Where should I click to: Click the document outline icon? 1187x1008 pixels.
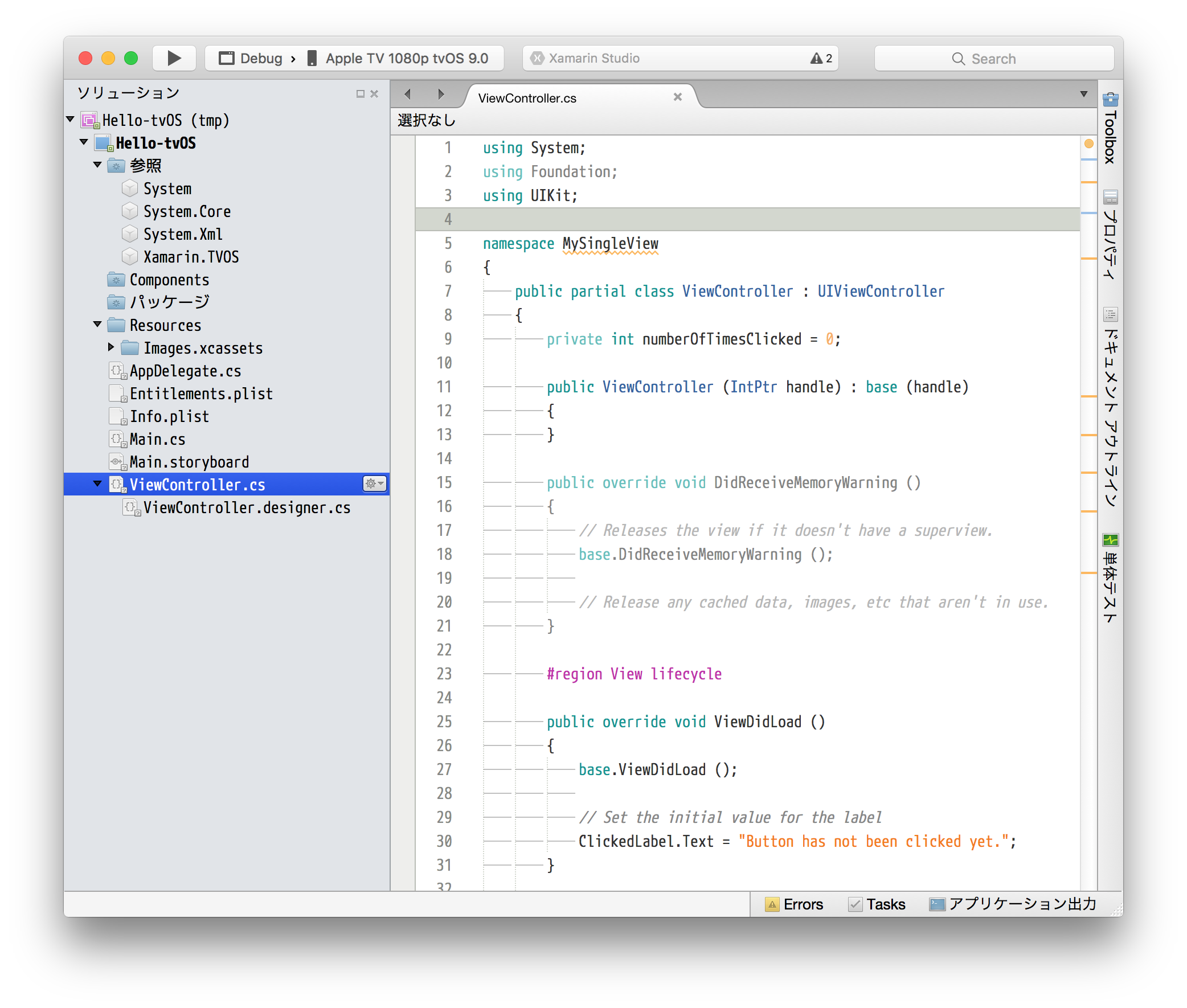pyautogui.click(x=1110, y=314)
